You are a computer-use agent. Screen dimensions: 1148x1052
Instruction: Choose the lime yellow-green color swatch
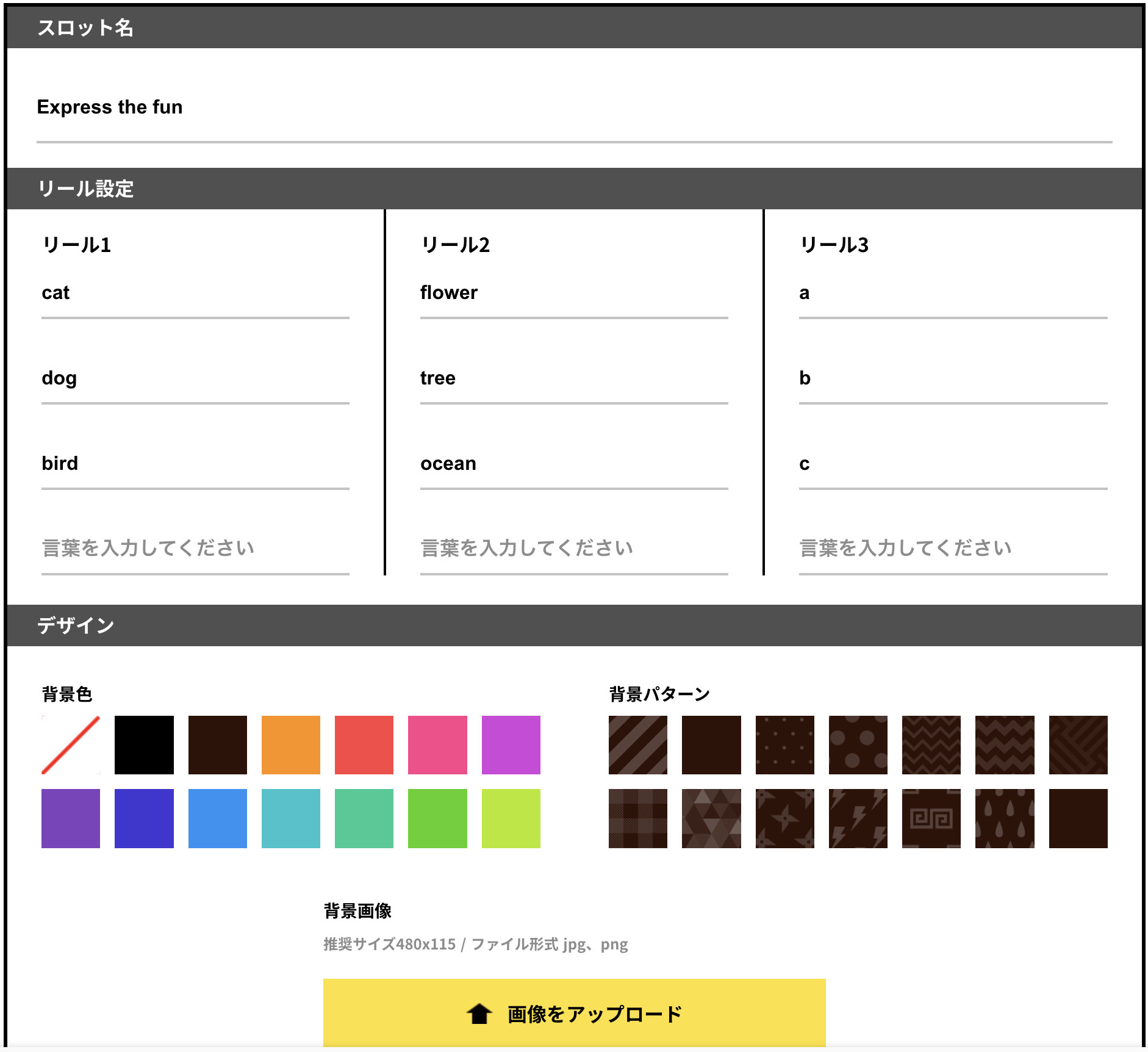coord(511,818)
